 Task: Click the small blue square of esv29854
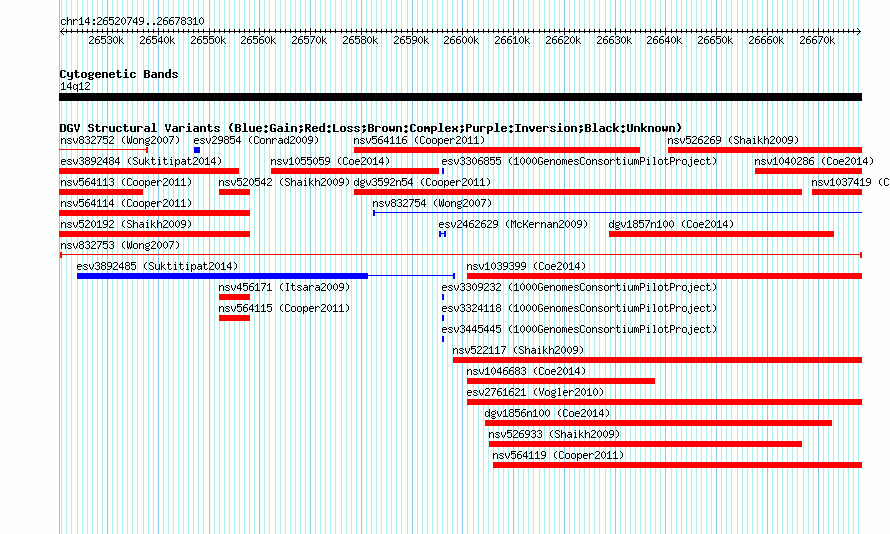pos(197,150)
